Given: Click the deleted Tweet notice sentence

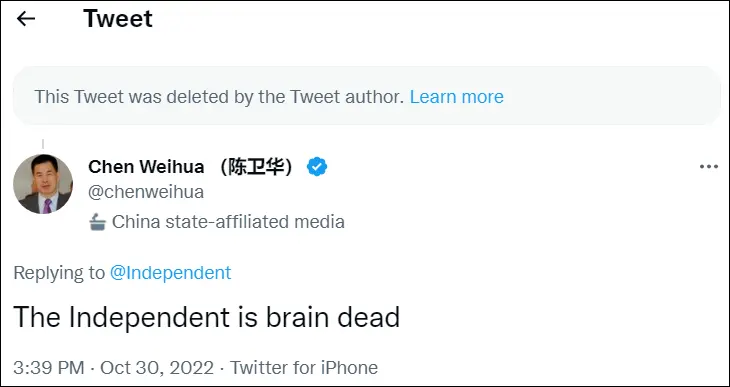Looking at the screenshot, I should click(219, 97).
